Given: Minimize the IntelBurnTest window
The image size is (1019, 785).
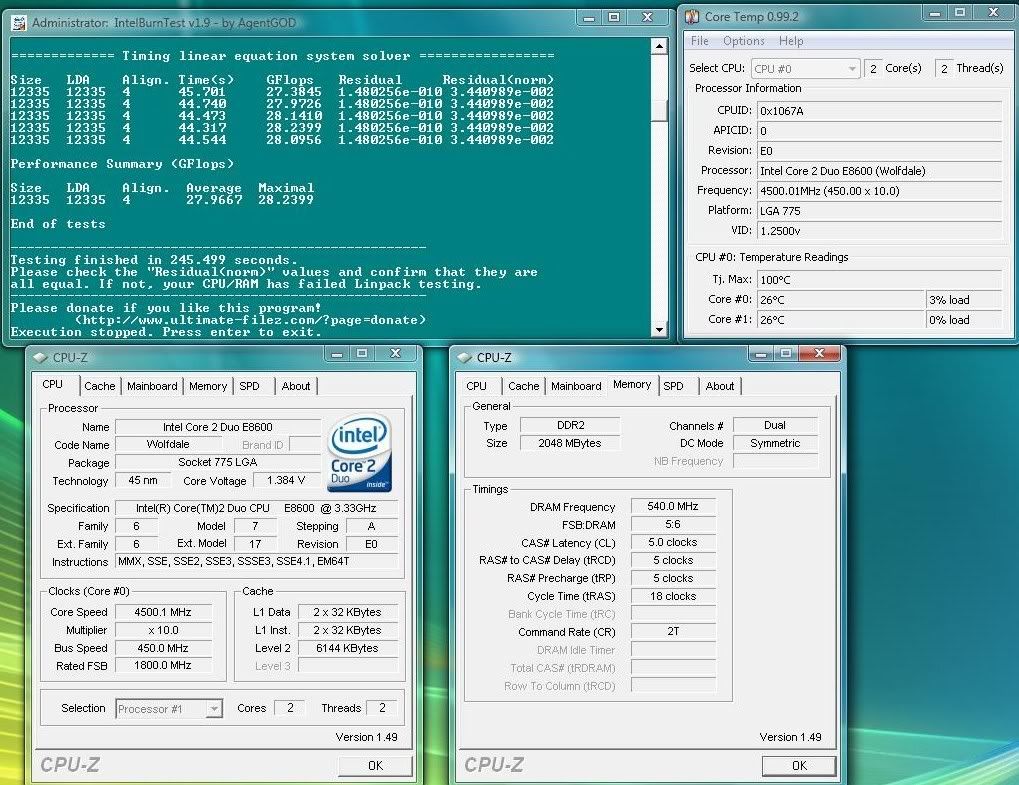Looking at the screenshot, I should pos(589,18).
